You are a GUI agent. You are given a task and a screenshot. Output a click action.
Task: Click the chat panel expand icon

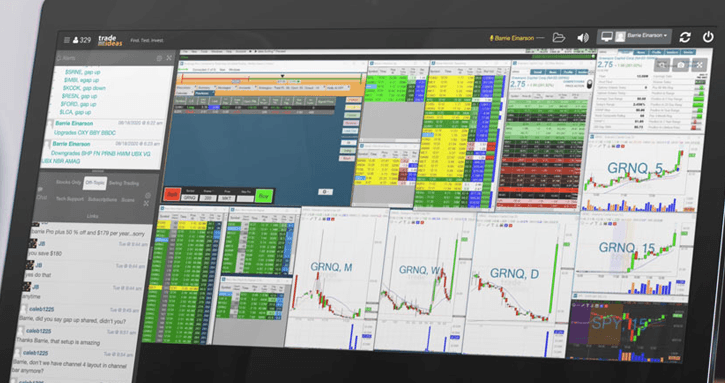[147, 204]
